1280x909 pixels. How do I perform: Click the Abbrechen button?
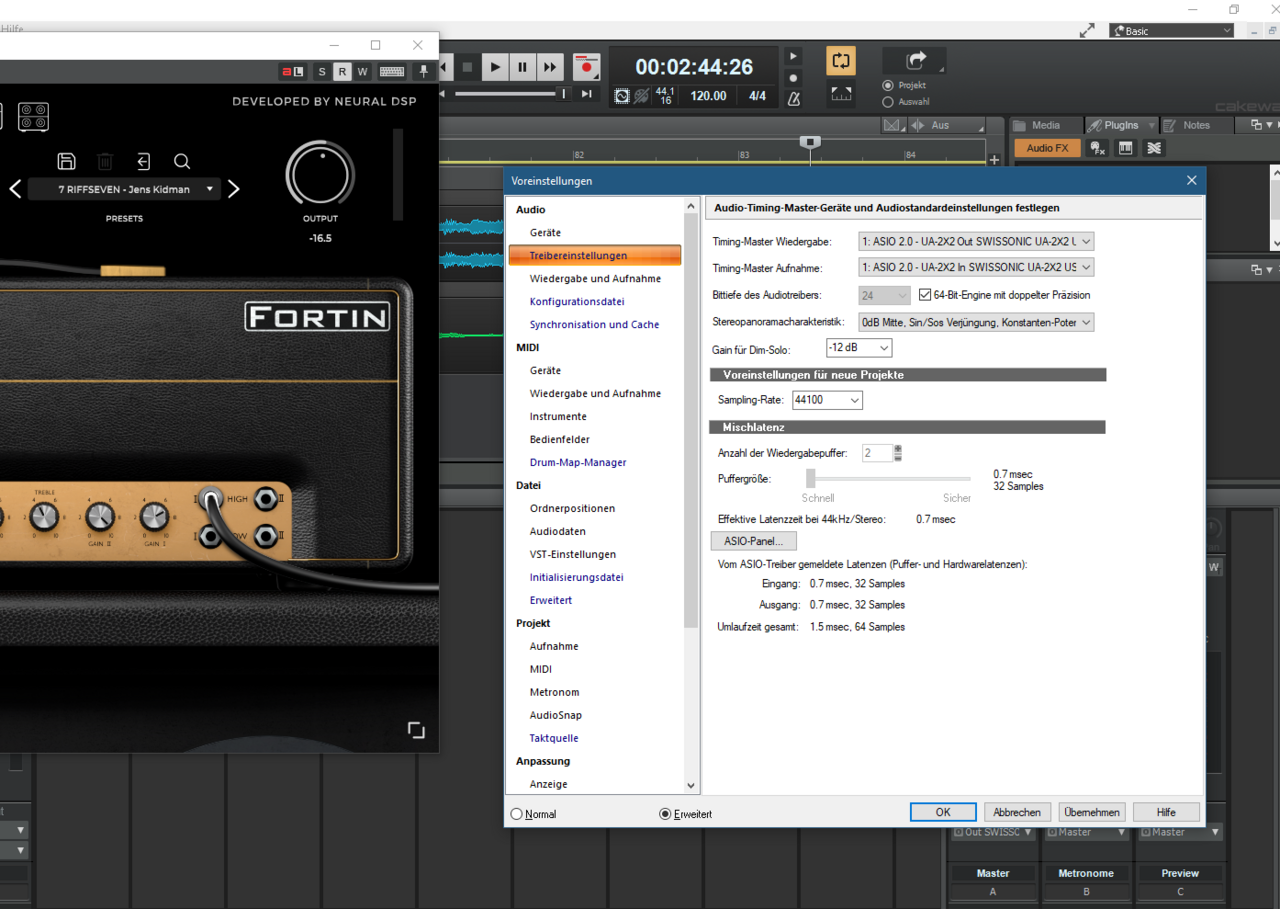tap(1017, 812)
